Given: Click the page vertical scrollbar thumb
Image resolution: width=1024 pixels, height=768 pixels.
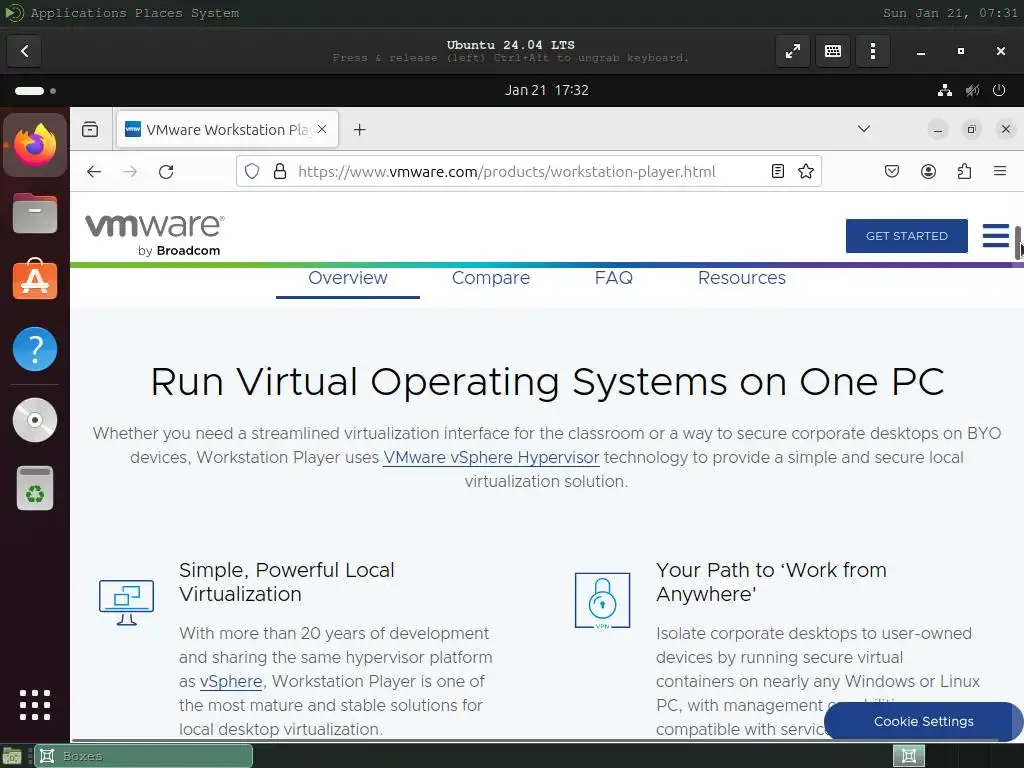Looking at the screenshot, I should tap(1017, 242).
